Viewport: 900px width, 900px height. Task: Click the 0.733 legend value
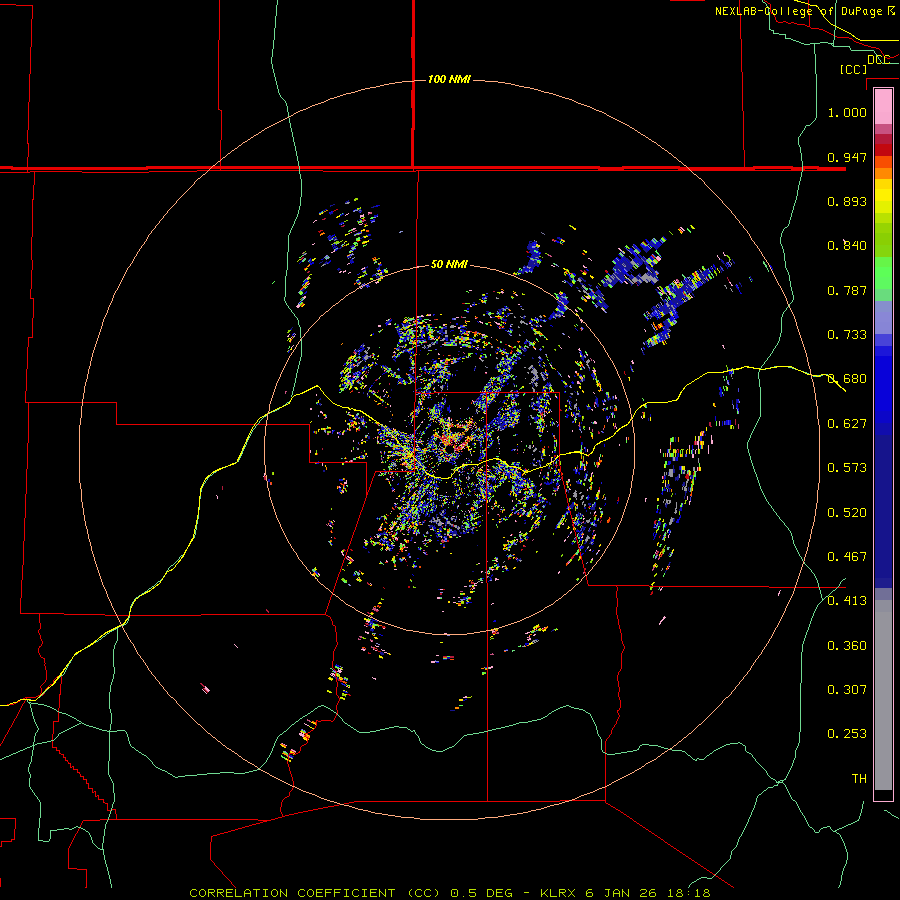(x=847, y=335)
